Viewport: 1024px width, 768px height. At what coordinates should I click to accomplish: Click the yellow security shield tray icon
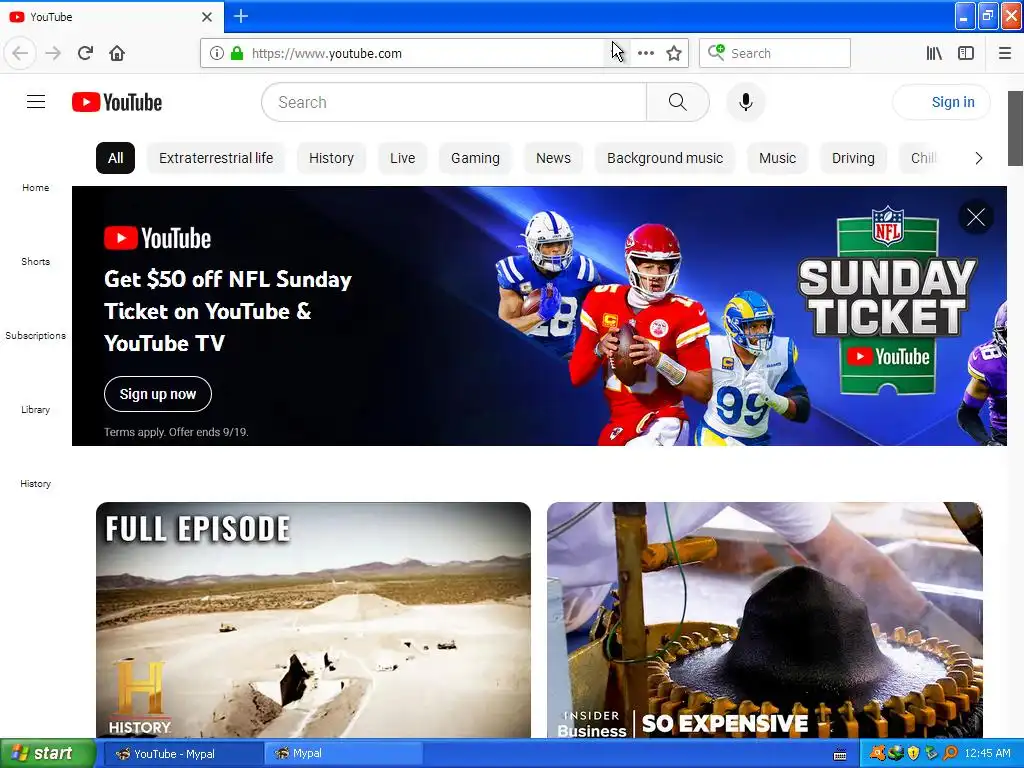(913, 754)
